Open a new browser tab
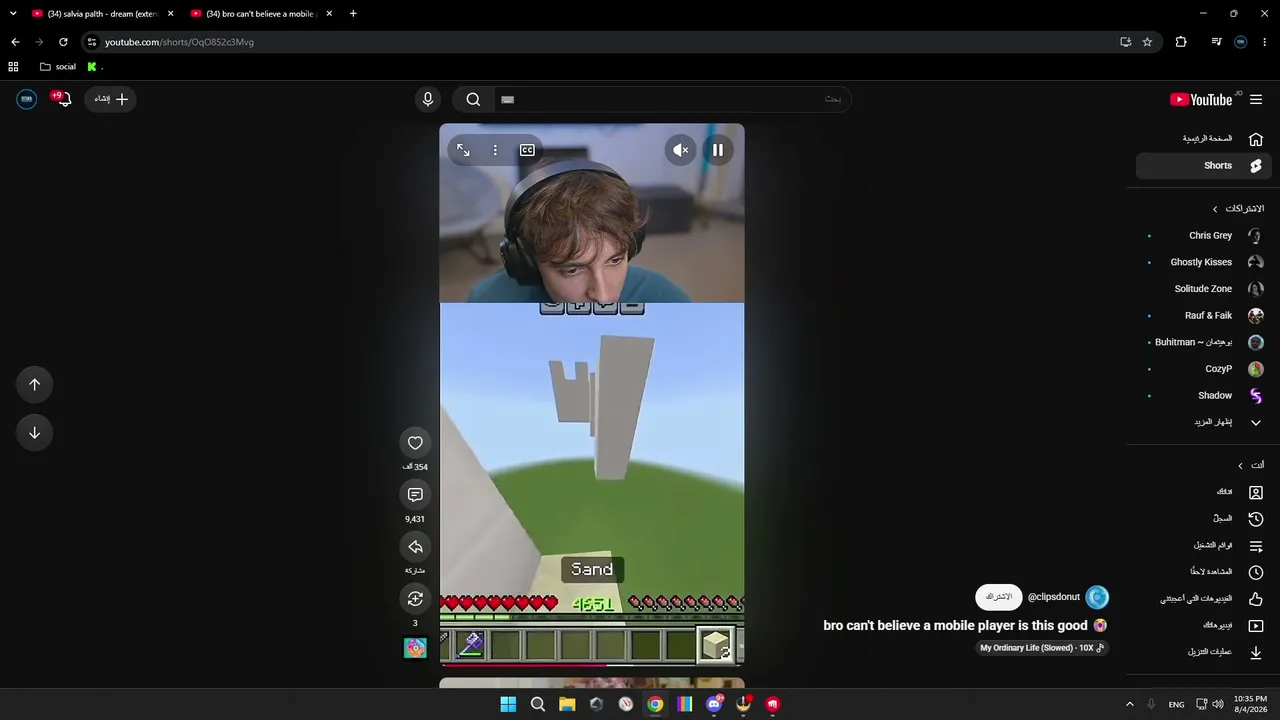The image size is (1280, 720). (353, 14)
